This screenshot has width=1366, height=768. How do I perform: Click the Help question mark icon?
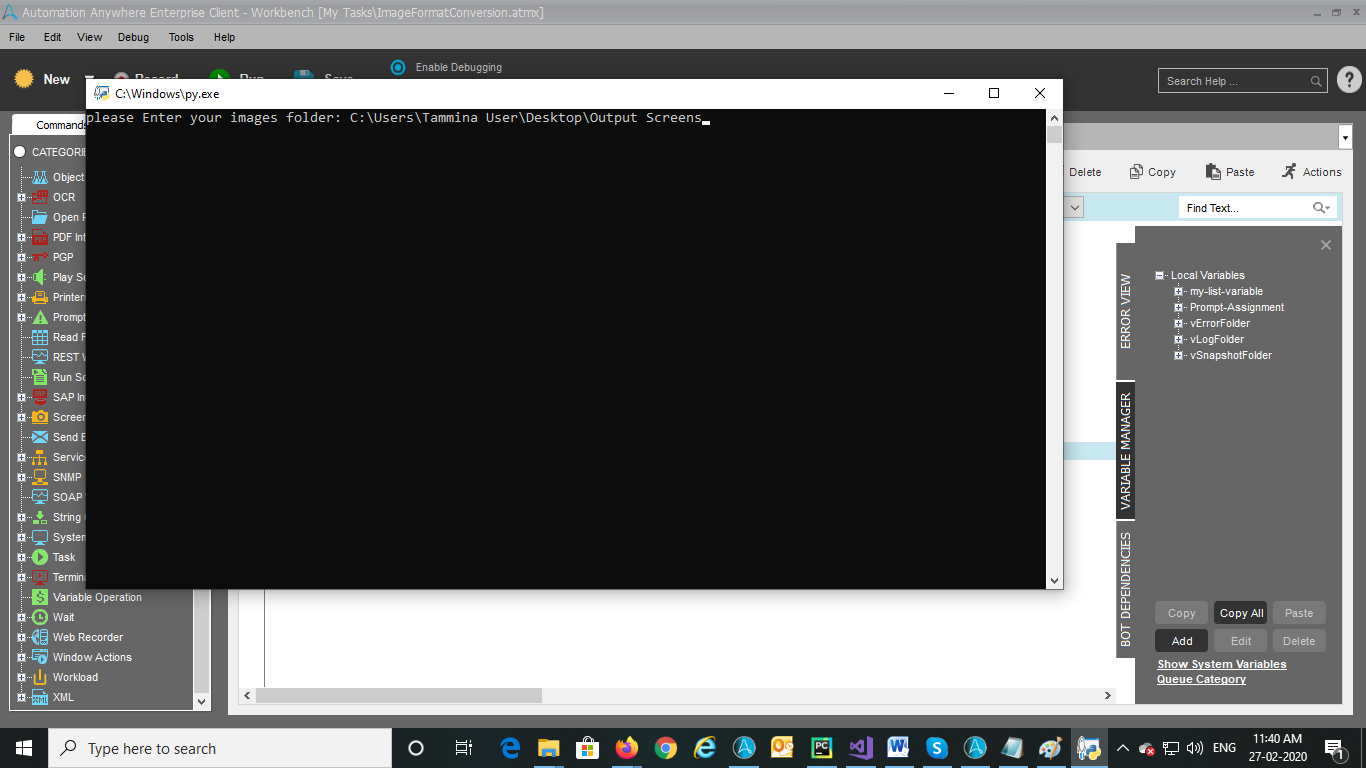pyautogui.click(x=1349, y=80)
